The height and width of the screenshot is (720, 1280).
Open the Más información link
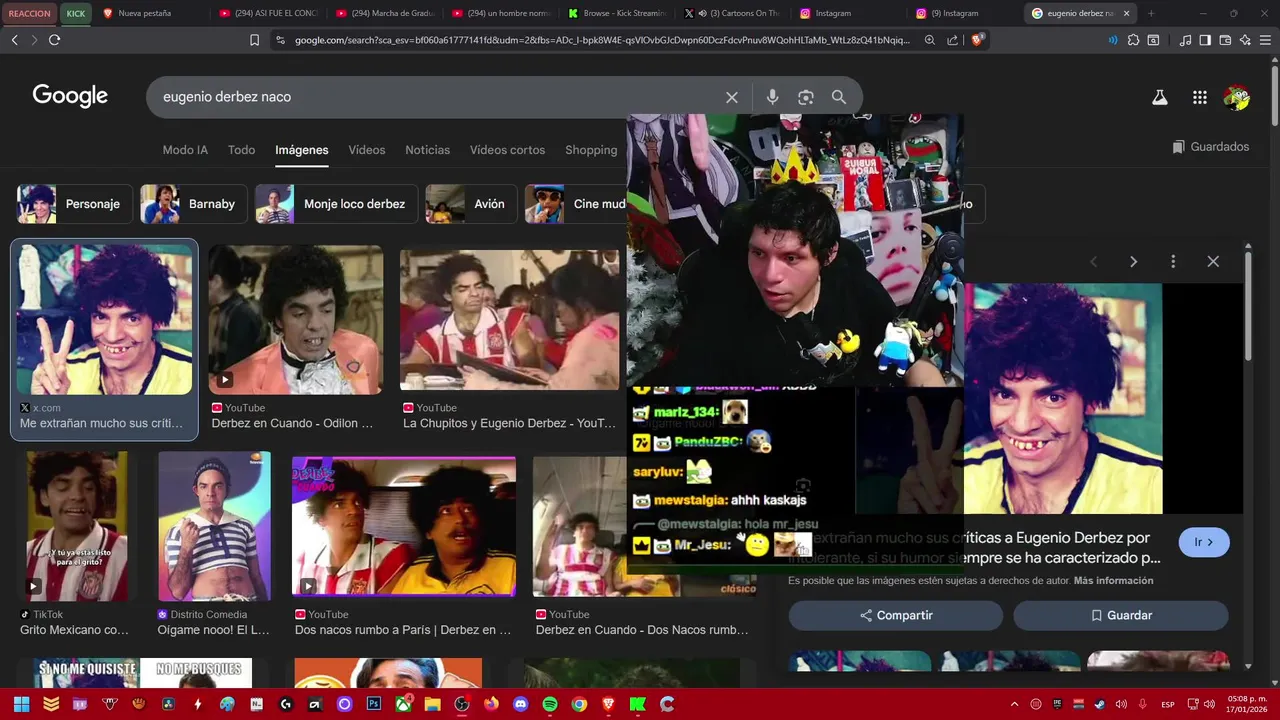click(1113, 581)
